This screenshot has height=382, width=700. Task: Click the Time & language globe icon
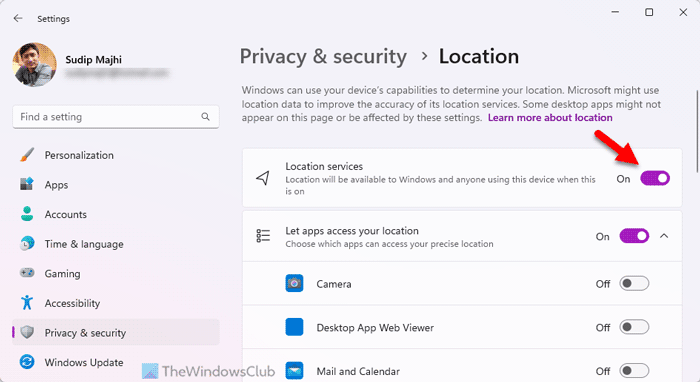[x=27, y=244]
